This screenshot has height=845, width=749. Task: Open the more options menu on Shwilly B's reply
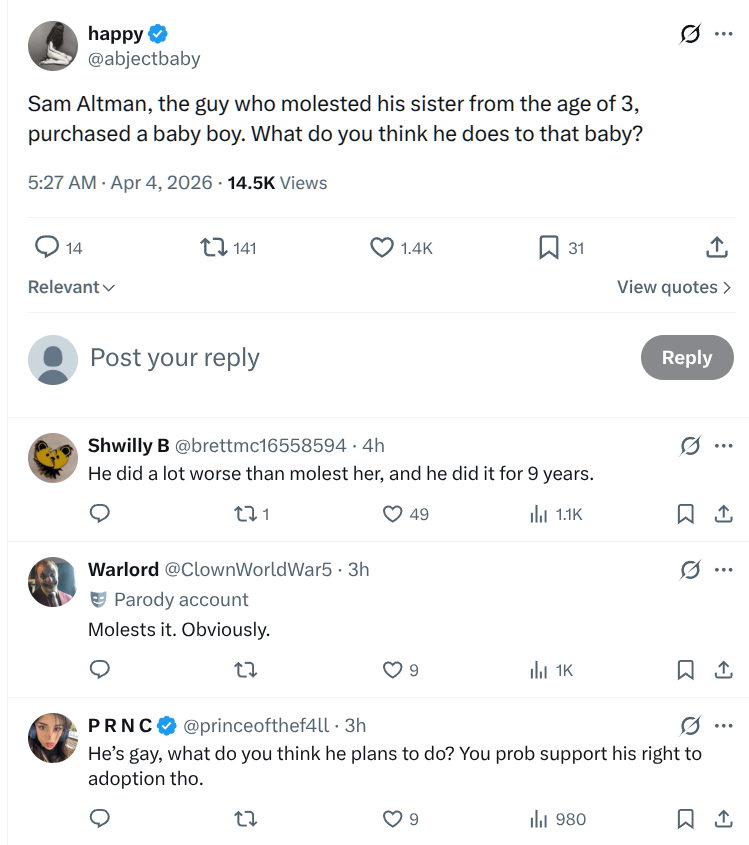tap(723, 446)
